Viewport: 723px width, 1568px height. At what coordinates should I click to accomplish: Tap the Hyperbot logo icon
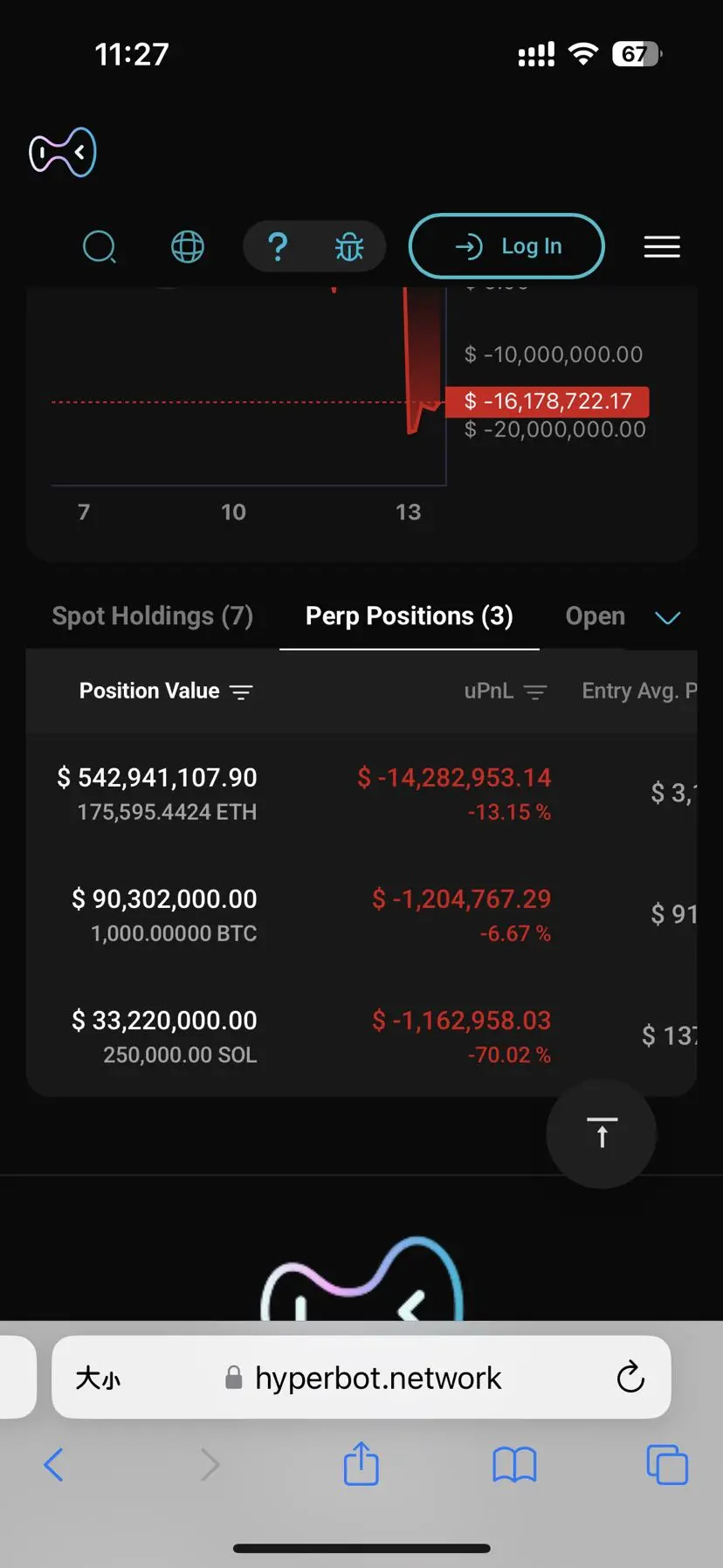[63, 153]
